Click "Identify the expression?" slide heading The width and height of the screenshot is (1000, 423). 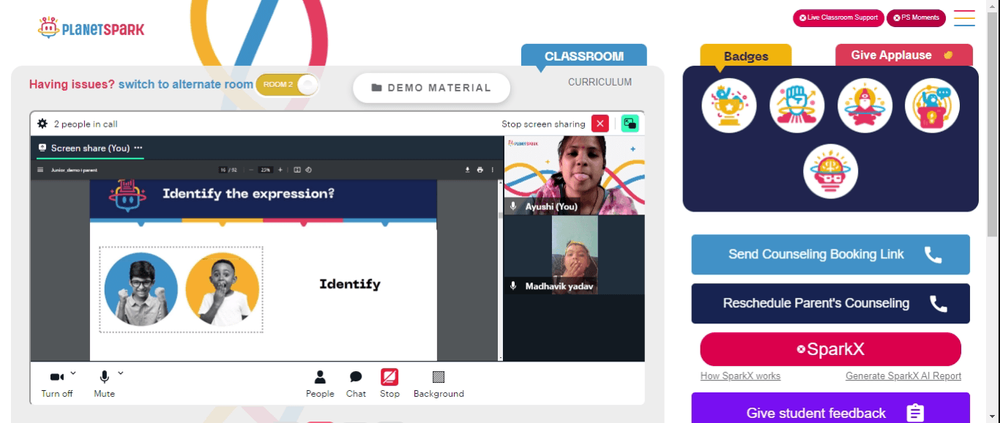pyautogui.click(x=248, y=193)
